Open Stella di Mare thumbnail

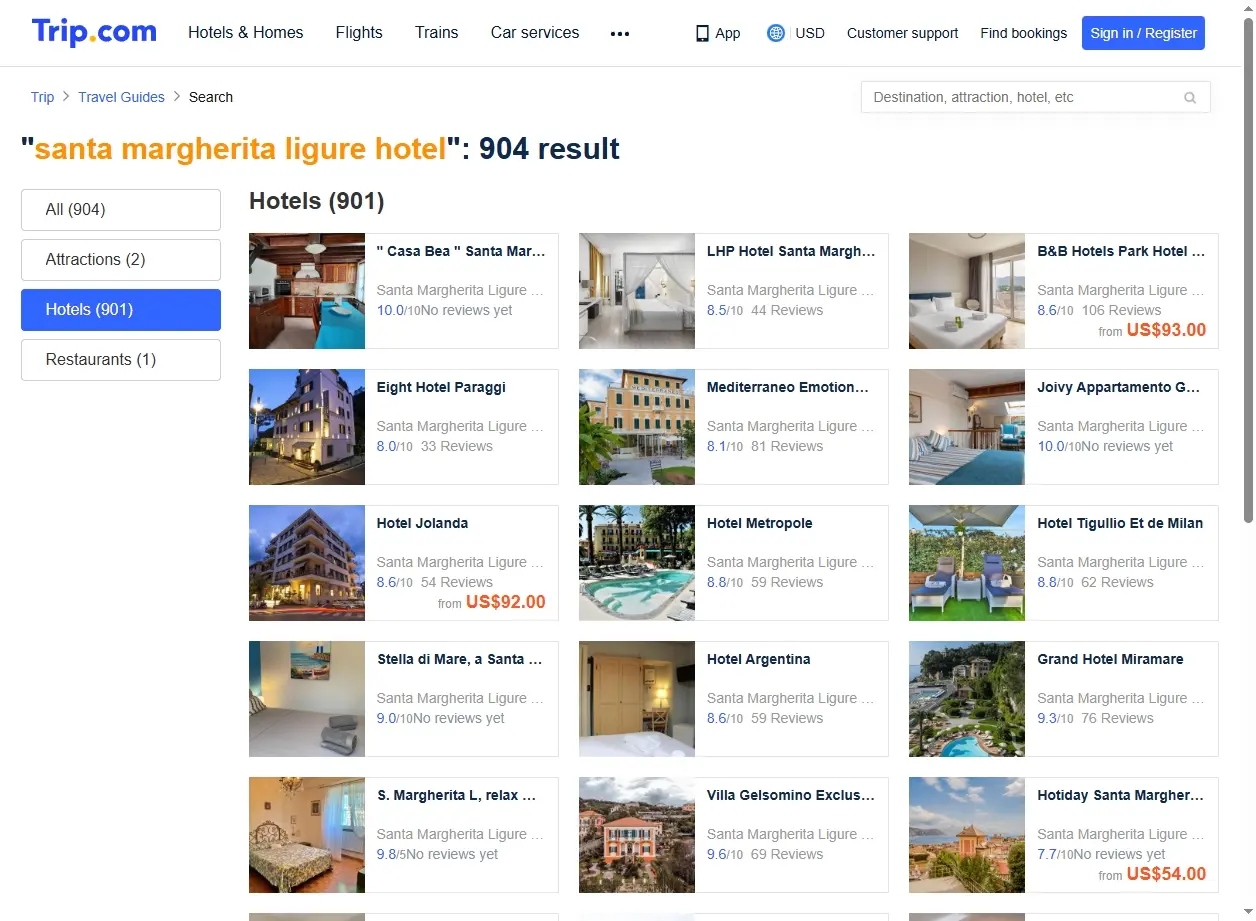(307, 699)
